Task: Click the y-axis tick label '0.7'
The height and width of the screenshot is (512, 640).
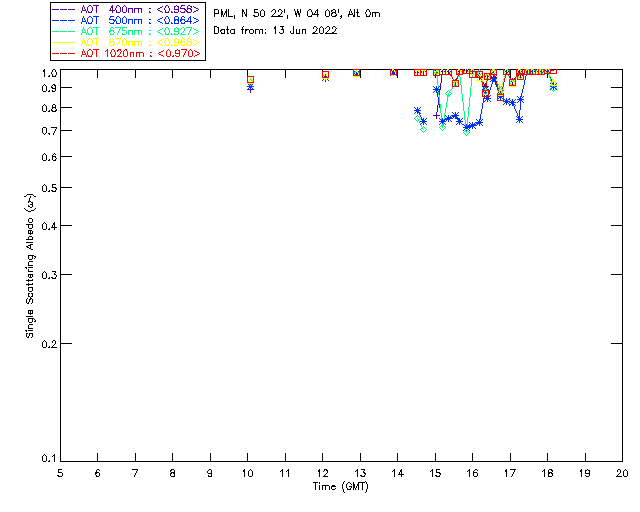Action: coord(49,131)
